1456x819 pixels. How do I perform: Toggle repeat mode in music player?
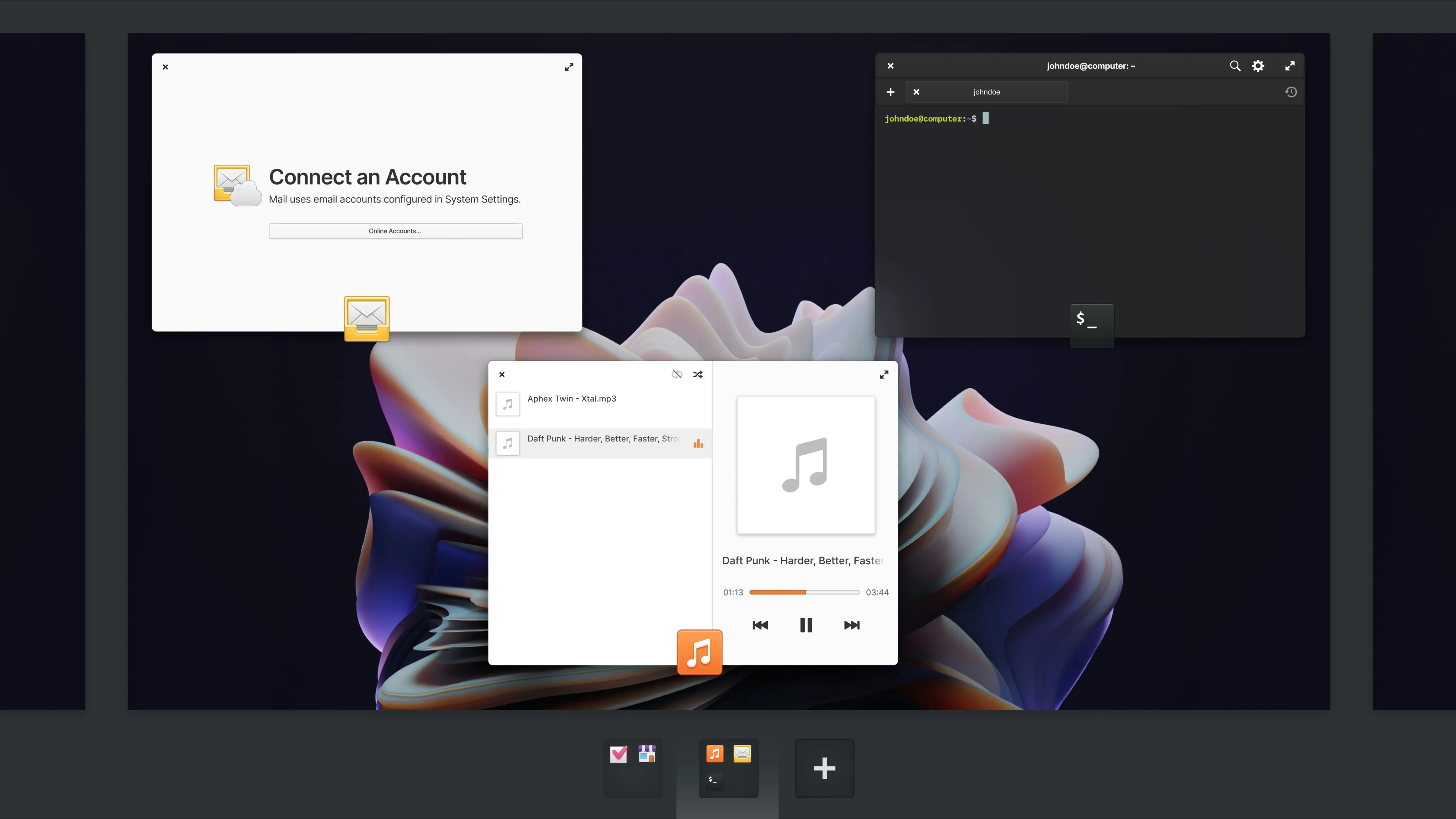[677, 374]
